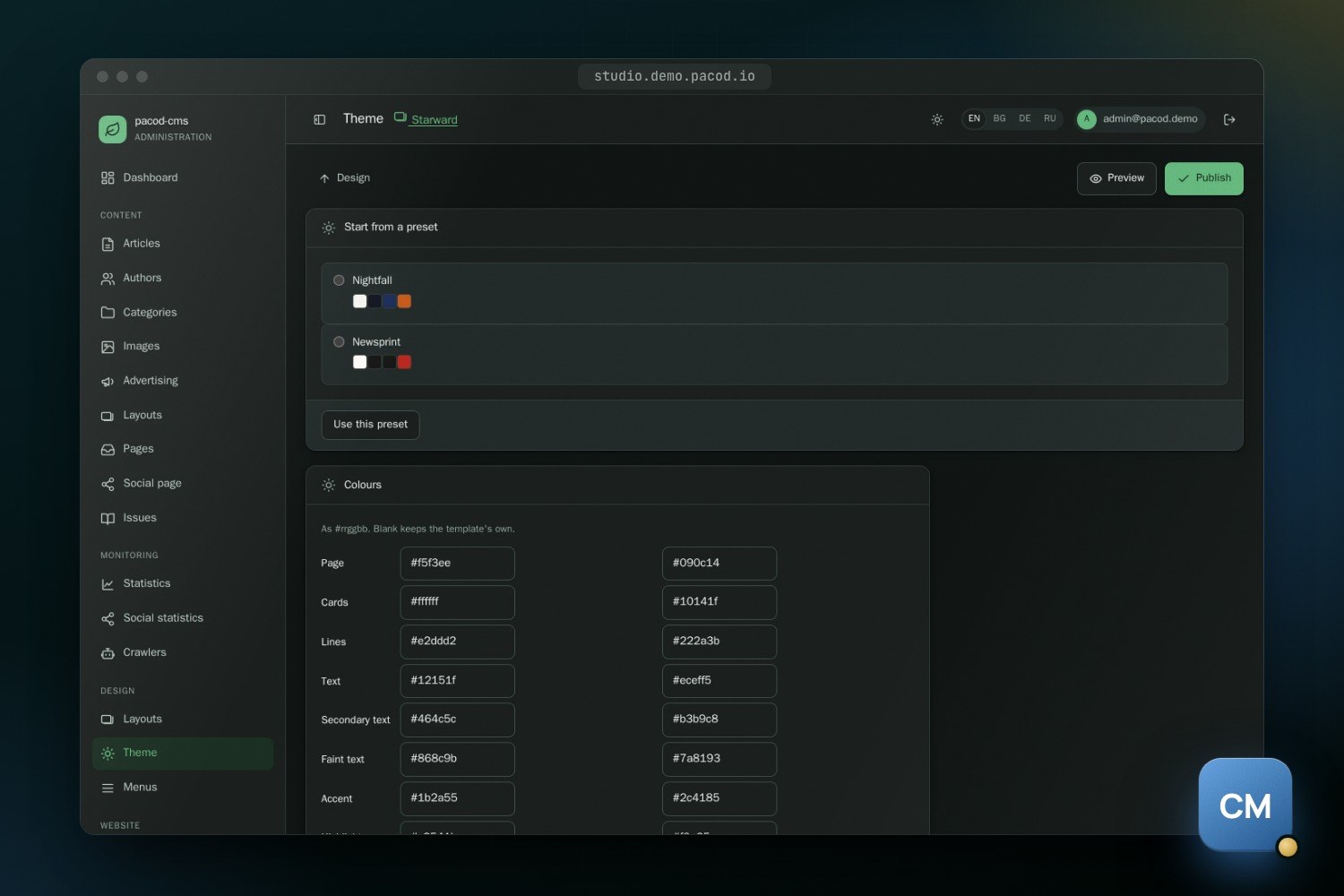
Task: Click the Pages inbox icon
Action: pos(108,449)
